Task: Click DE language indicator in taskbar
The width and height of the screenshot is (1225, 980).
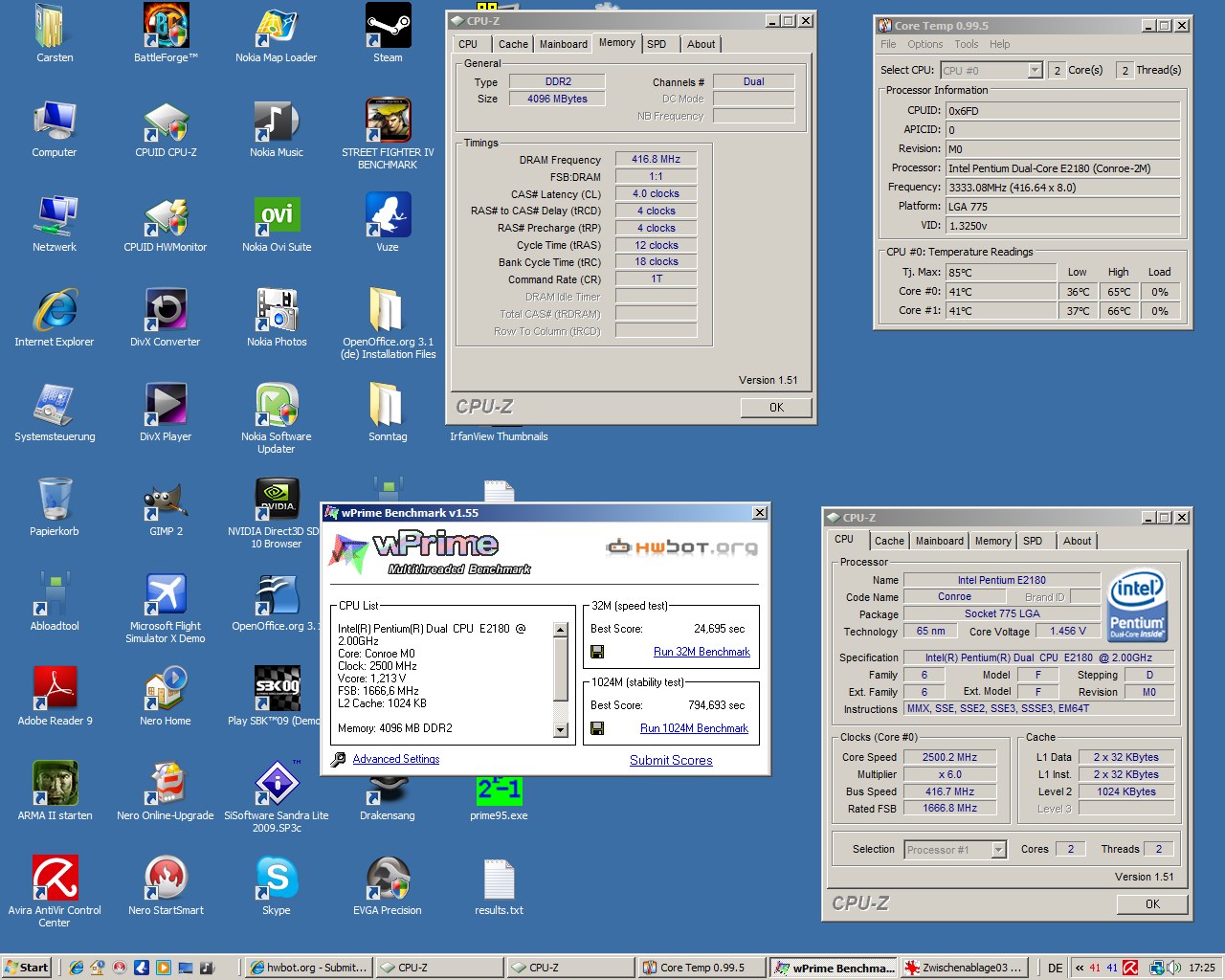Action: (1056, 968)
